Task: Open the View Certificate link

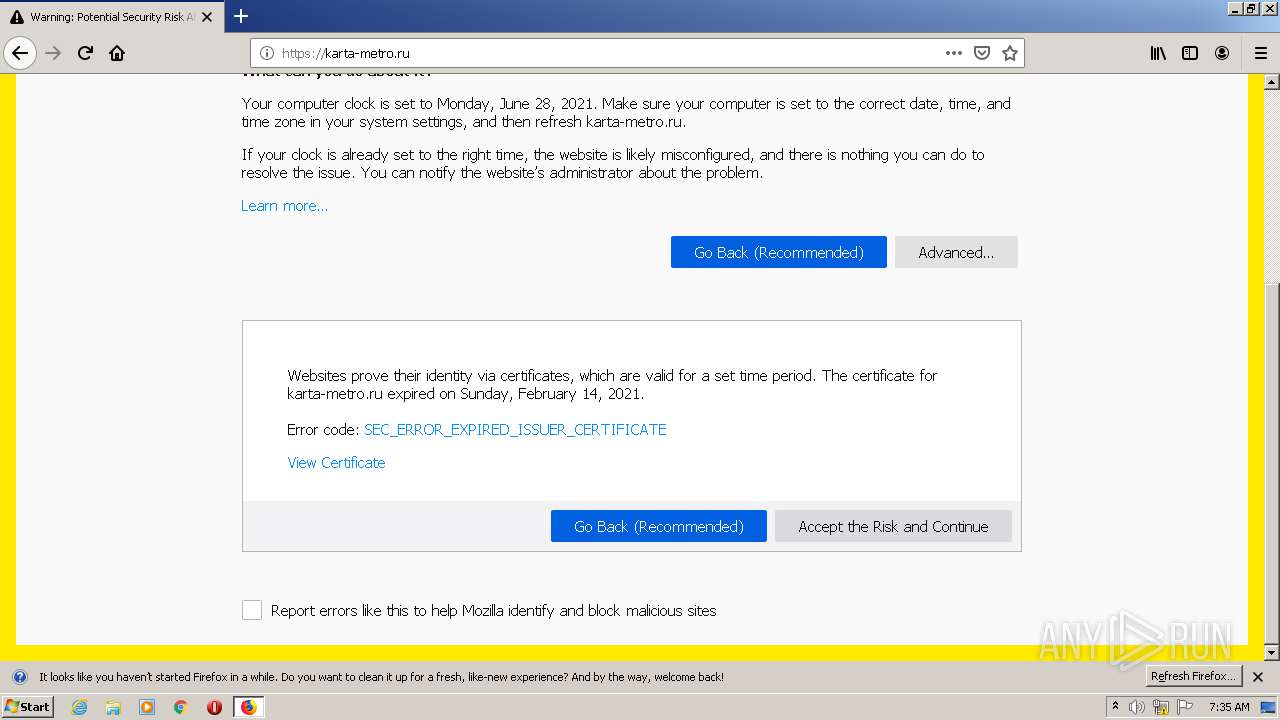Action: [336, 462]
